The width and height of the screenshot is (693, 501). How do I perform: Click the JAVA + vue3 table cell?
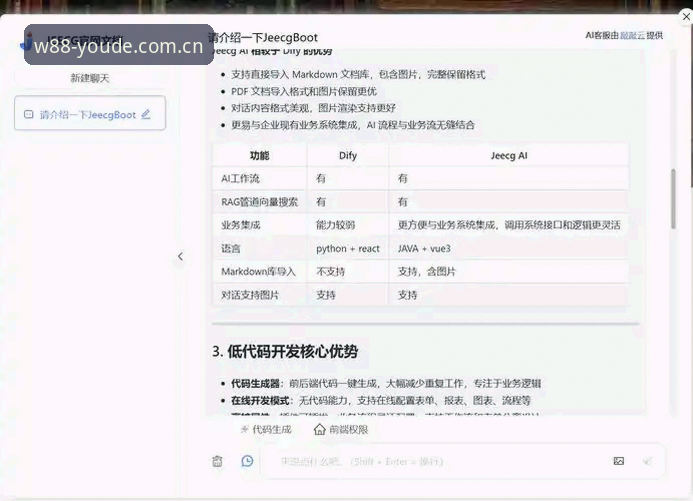509,248
